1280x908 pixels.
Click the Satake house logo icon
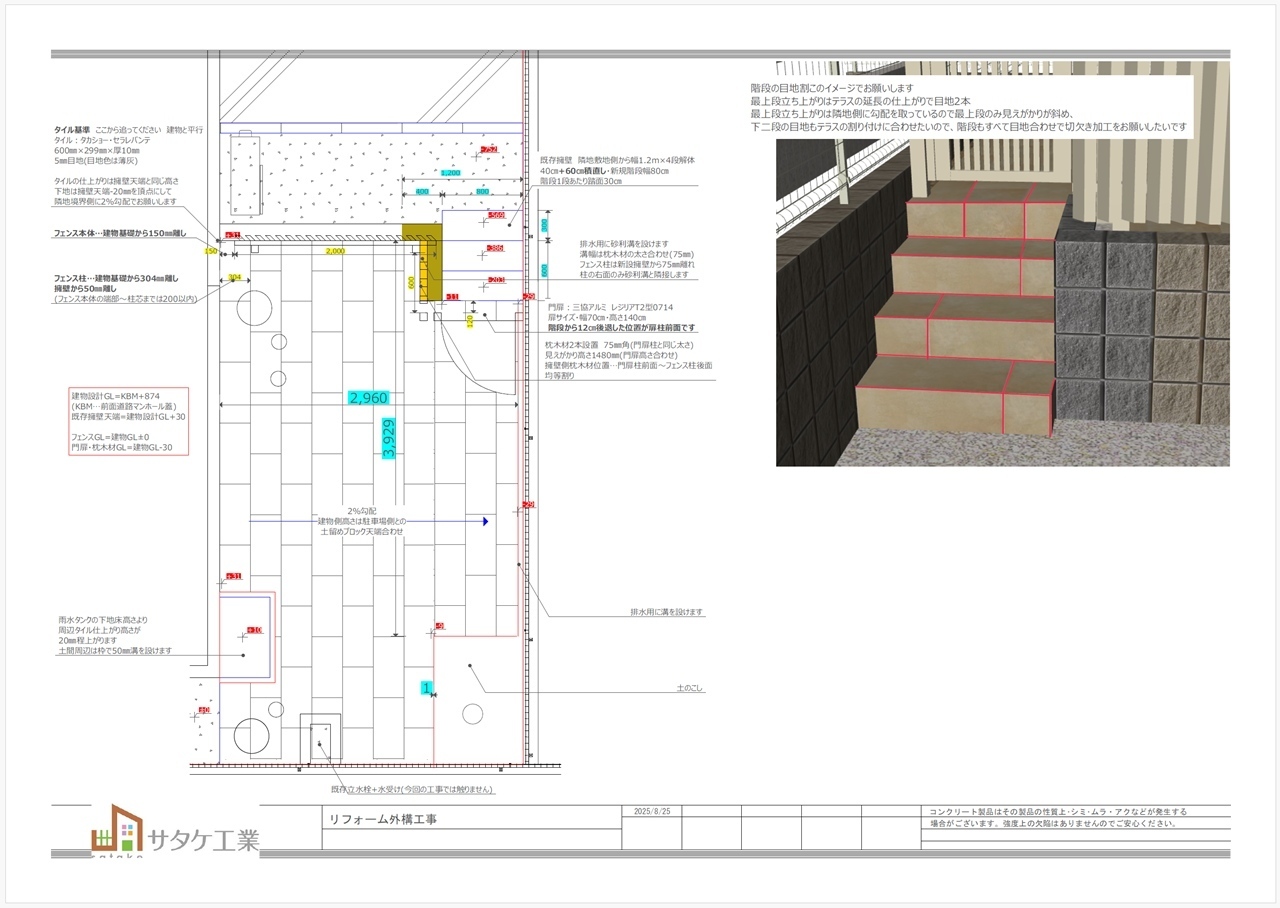click(x=112, y=827)
